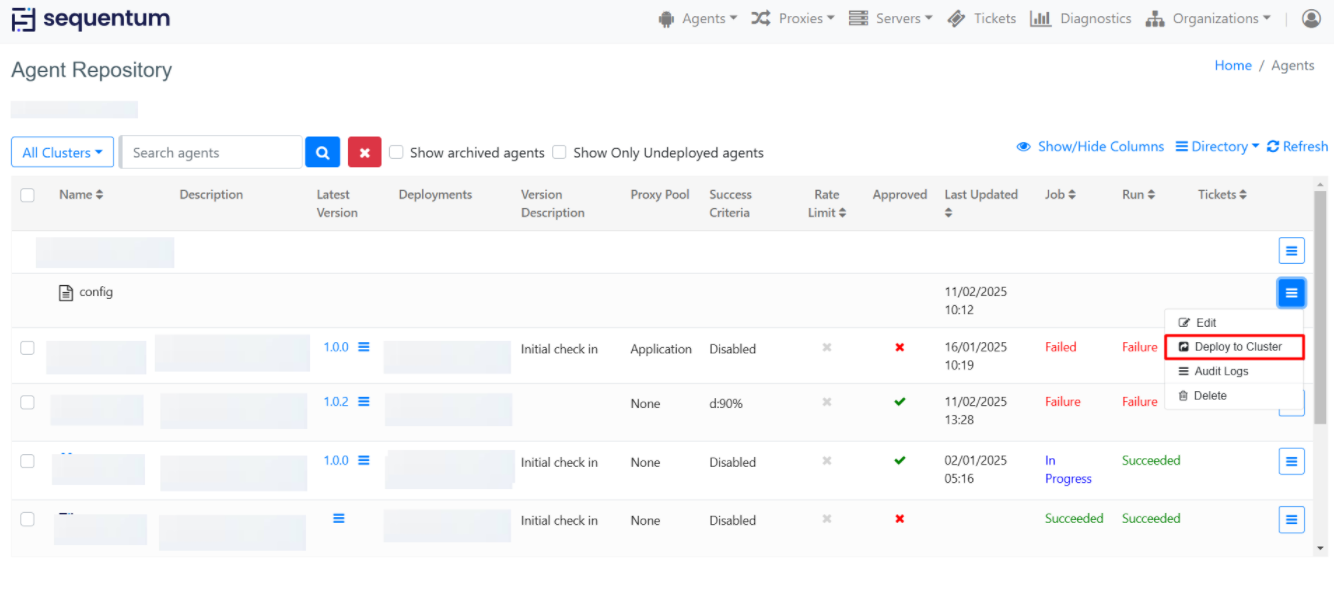Choose Audit Logs in the context menu
The width and height of the screenshot is (1334, 591).
[x=1220, y=371]
